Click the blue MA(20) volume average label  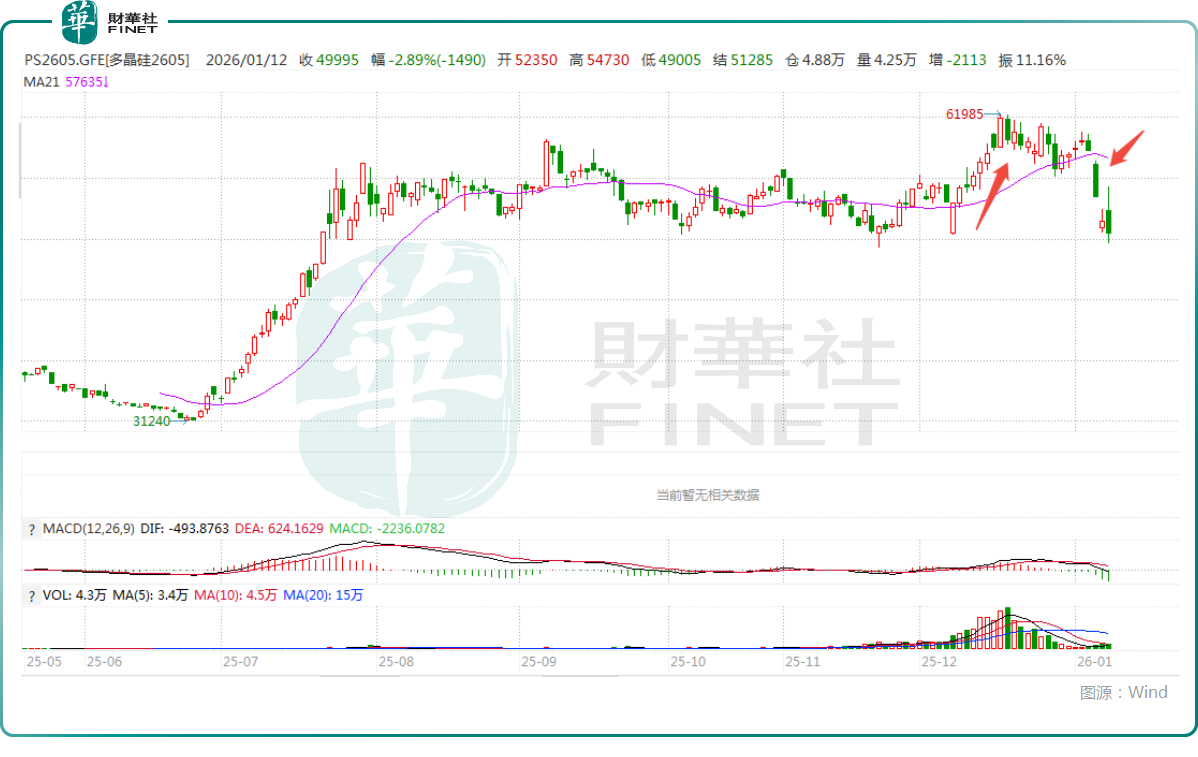323,595
